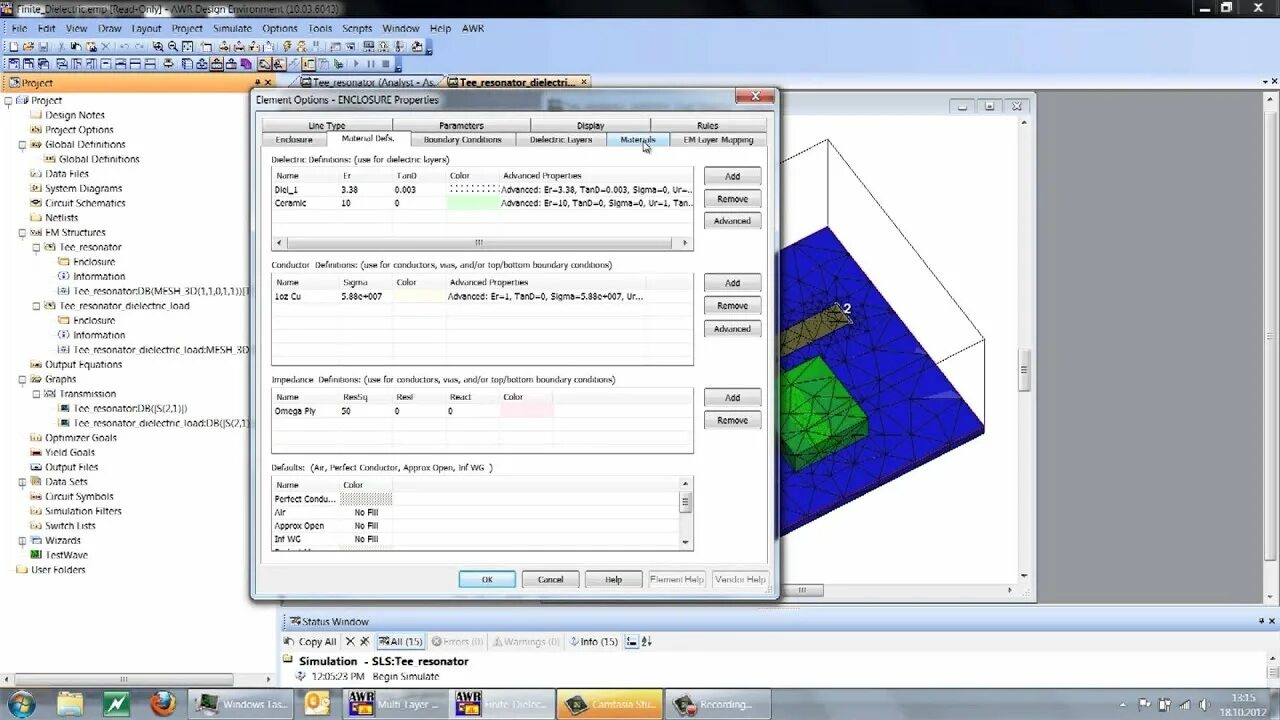
Task: Open the Simulate menu
Action: tap(232, 28)
